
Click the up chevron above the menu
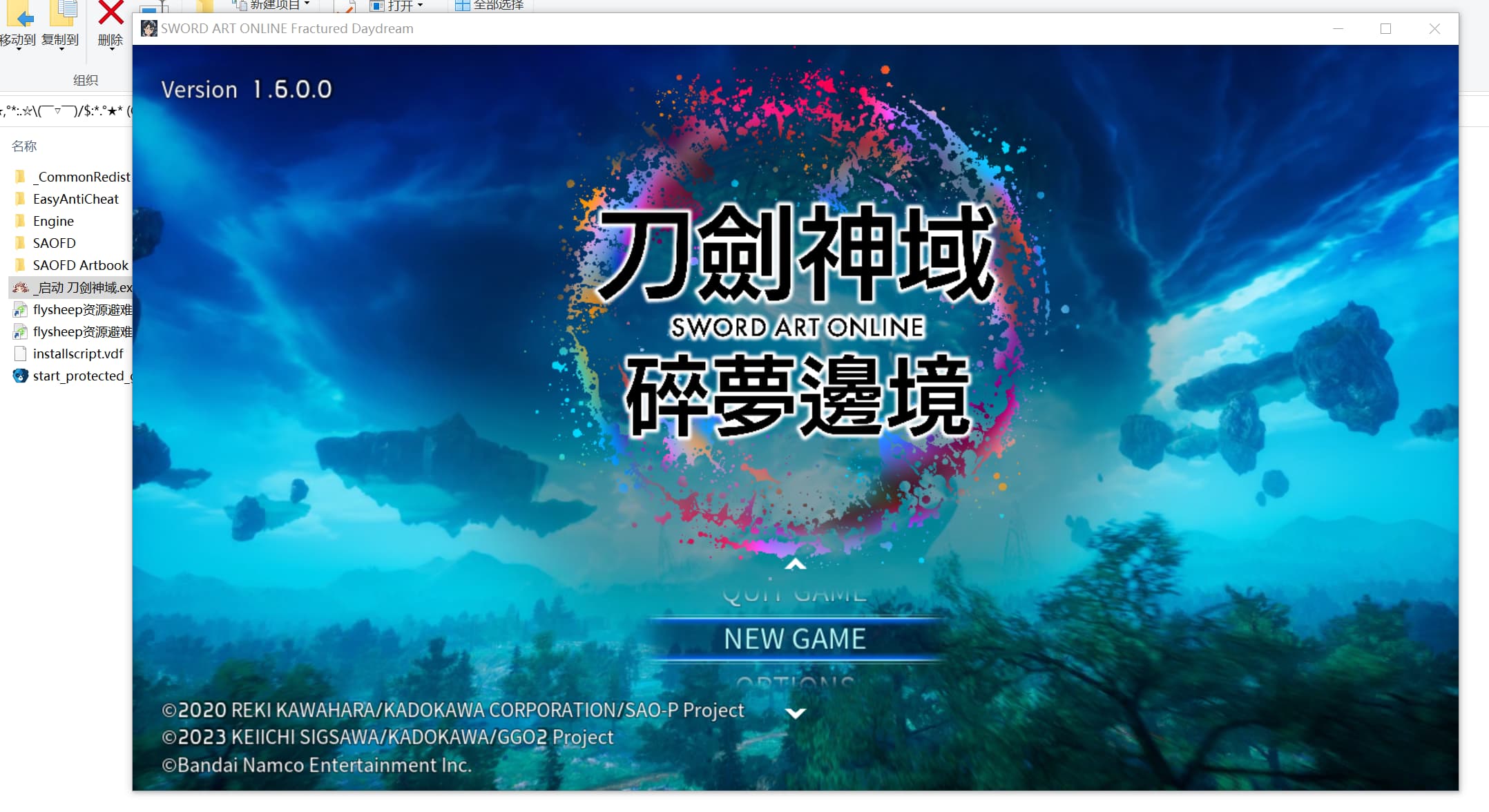[x=796, y=564]
